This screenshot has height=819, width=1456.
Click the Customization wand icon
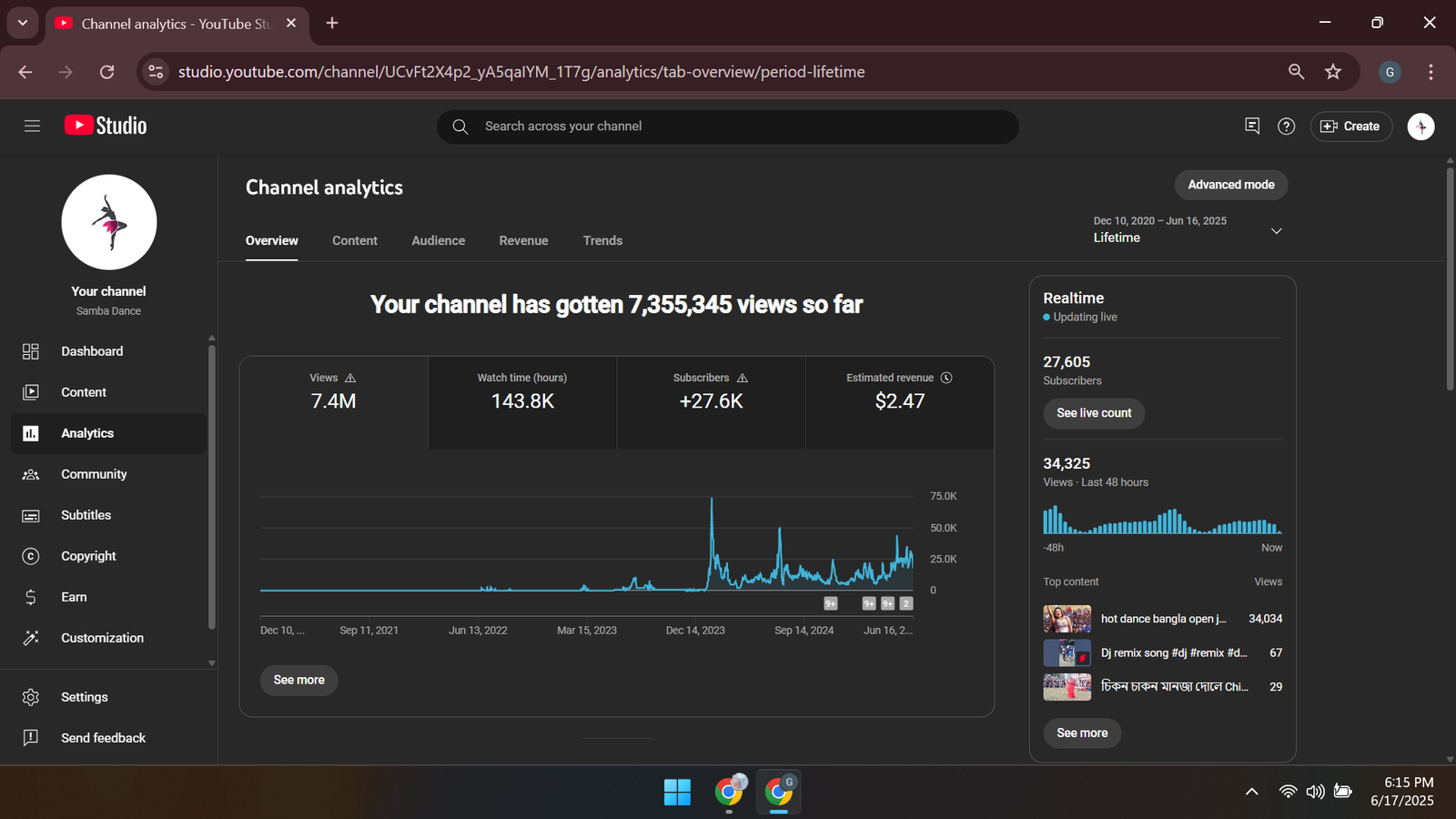coord(31,638)
